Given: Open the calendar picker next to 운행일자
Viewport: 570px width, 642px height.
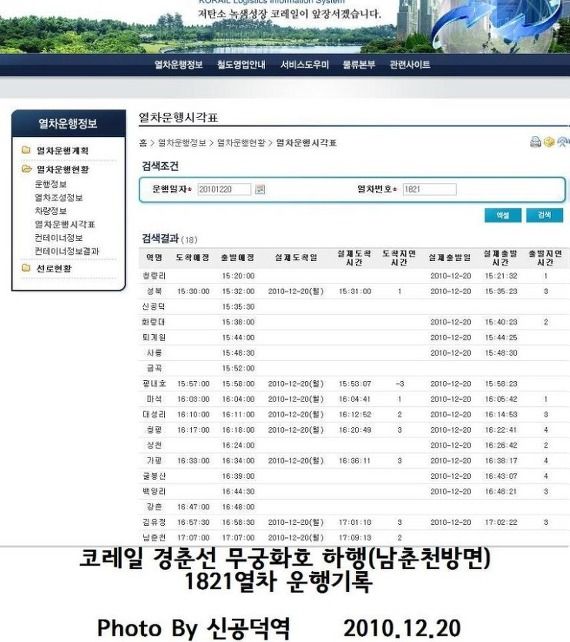Looking at the screenshot, I should pyautogui.click(x=260, y=189).
